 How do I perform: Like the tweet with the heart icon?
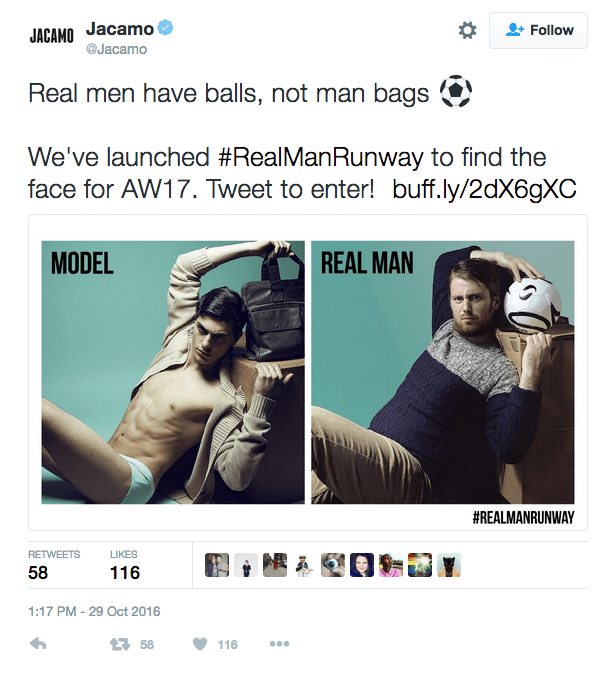(201, 644)
